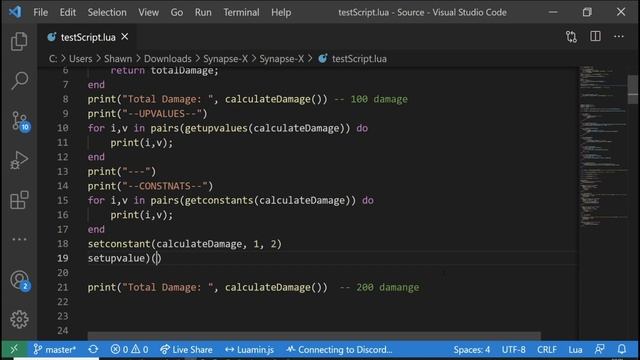This screenshot has width=640, height=360.
Task: Restore down the VS Code window
Action: (x=587, y=12)
